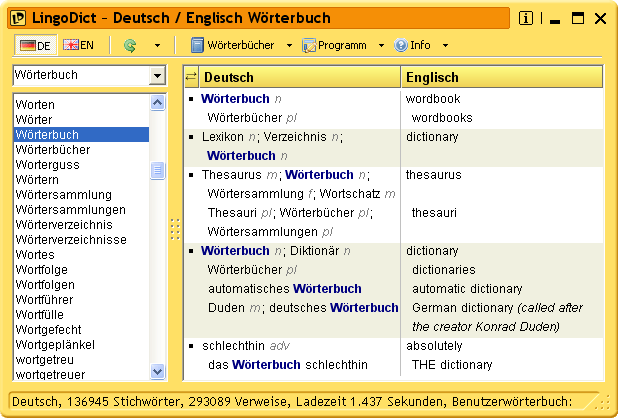
Task: Click the thesauri translation cell
Action: [x=434, y=213]
